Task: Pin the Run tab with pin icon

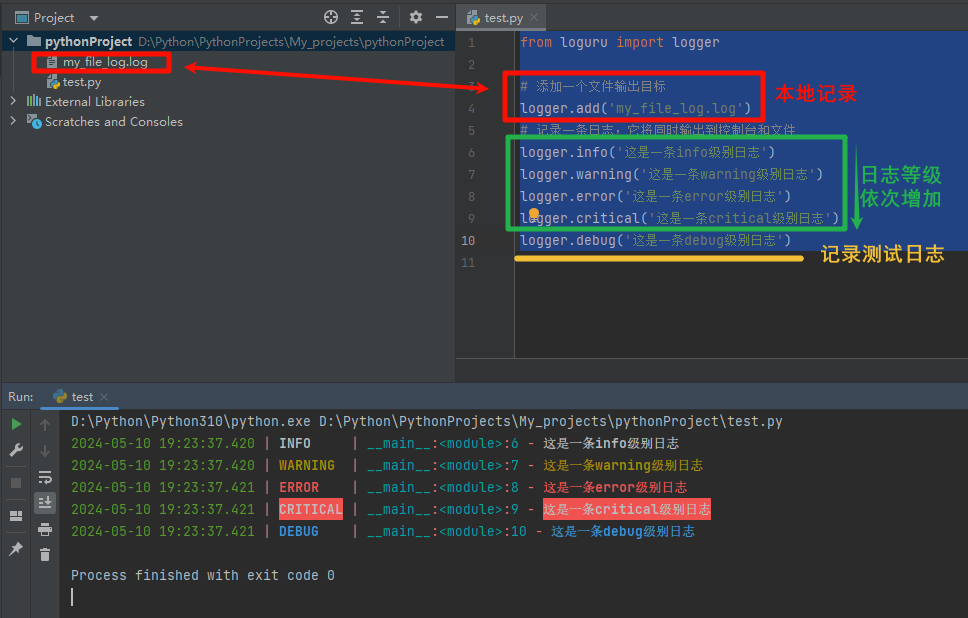Action: (17, 548)
